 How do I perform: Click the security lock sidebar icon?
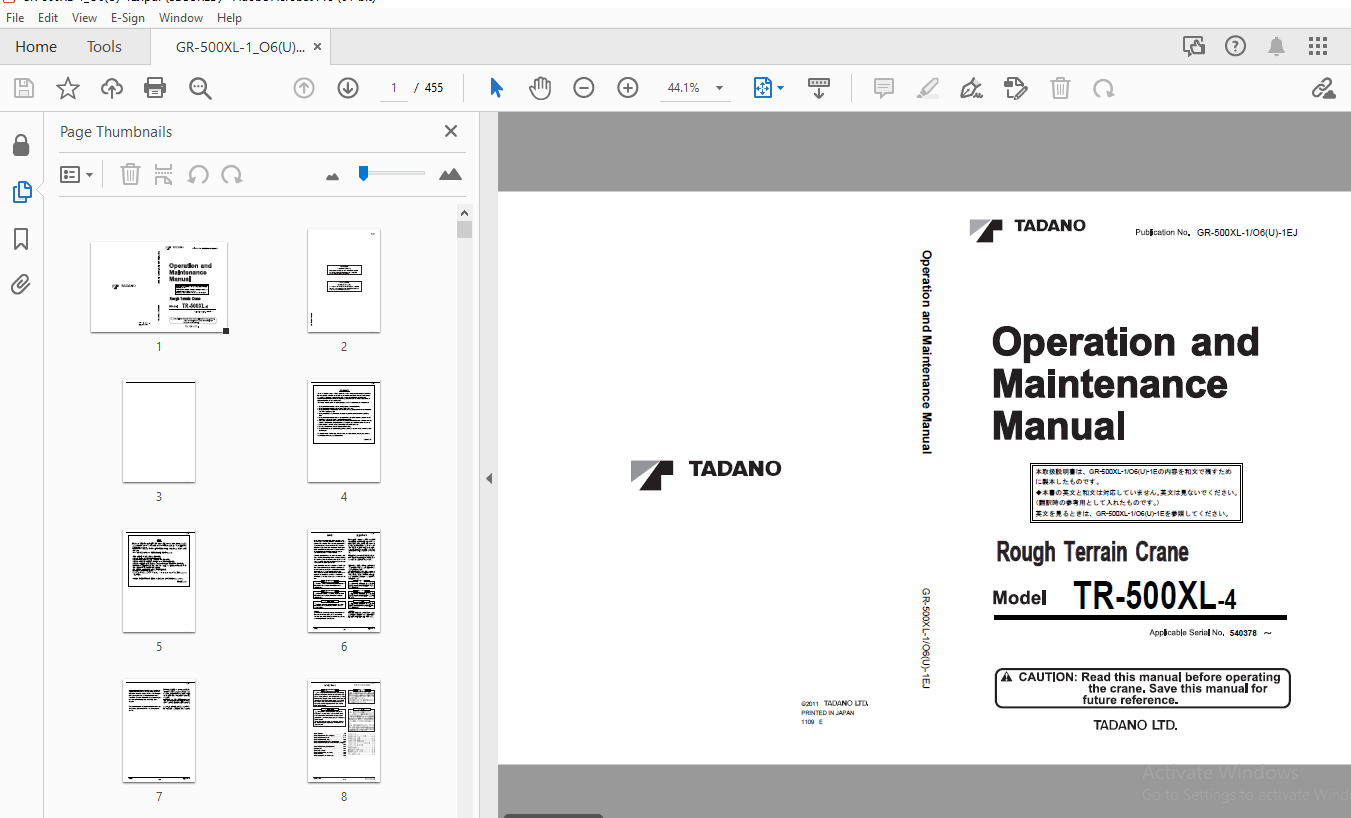[x=21, y=146]
